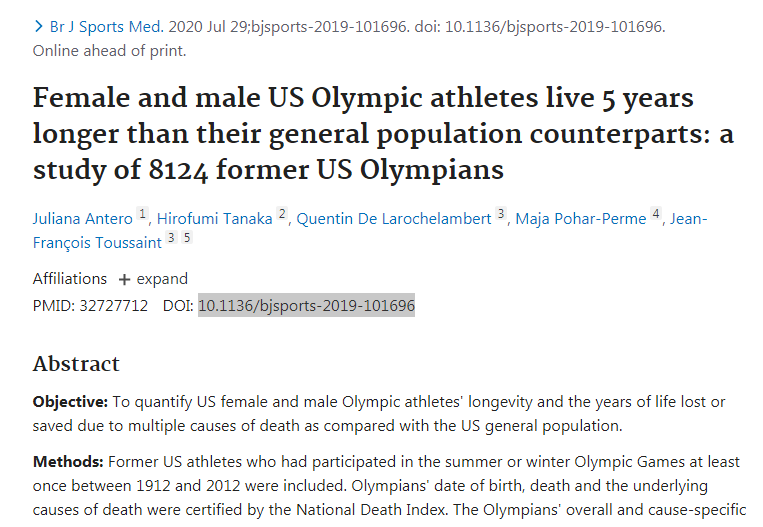Click affiliation superscript 3 after De Larochelambert
763x527 pixels.
(501, 215)
